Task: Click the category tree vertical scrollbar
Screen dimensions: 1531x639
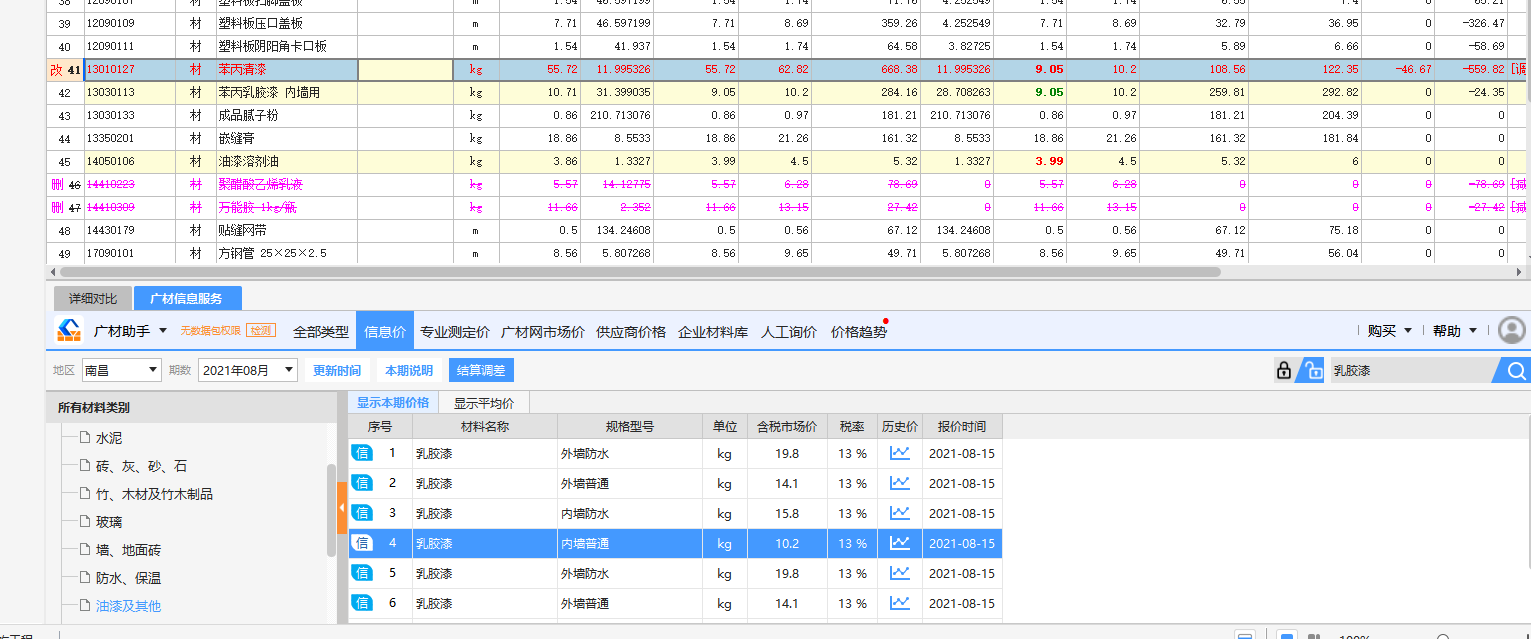Action: [331, 510]
